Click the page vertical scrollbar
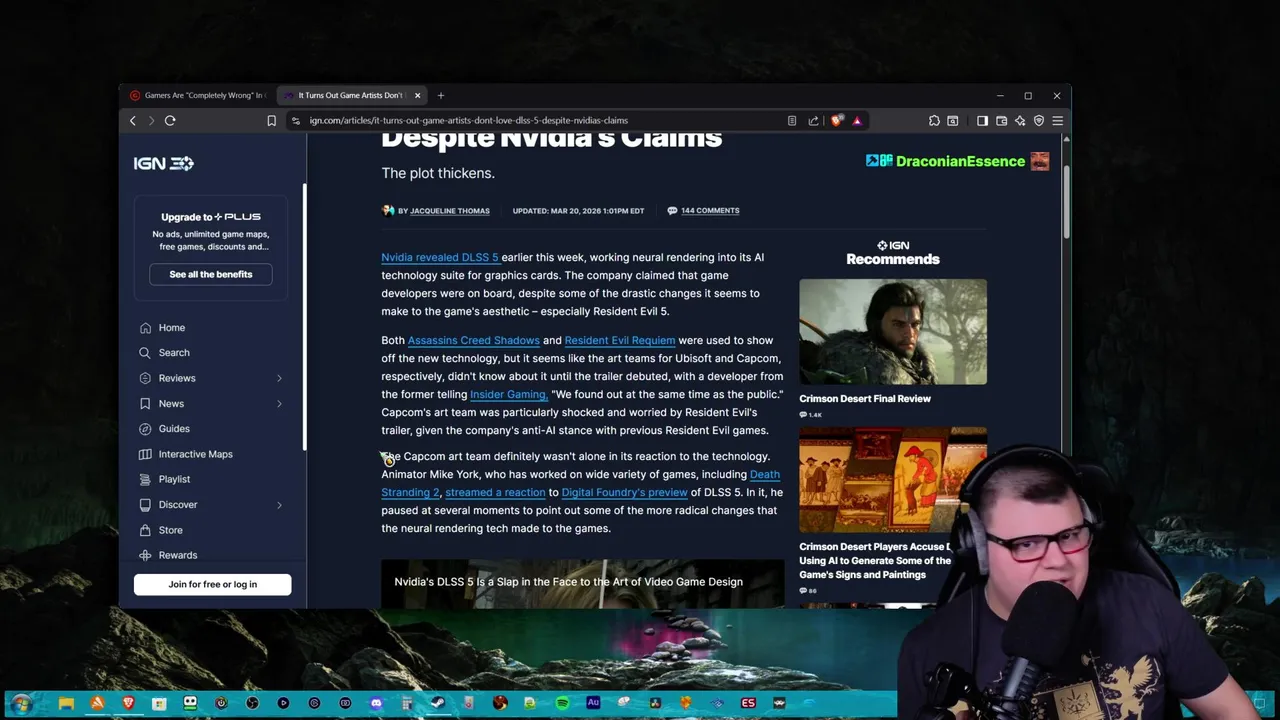Screen dimensions: 1280x720 (1066, 200)
